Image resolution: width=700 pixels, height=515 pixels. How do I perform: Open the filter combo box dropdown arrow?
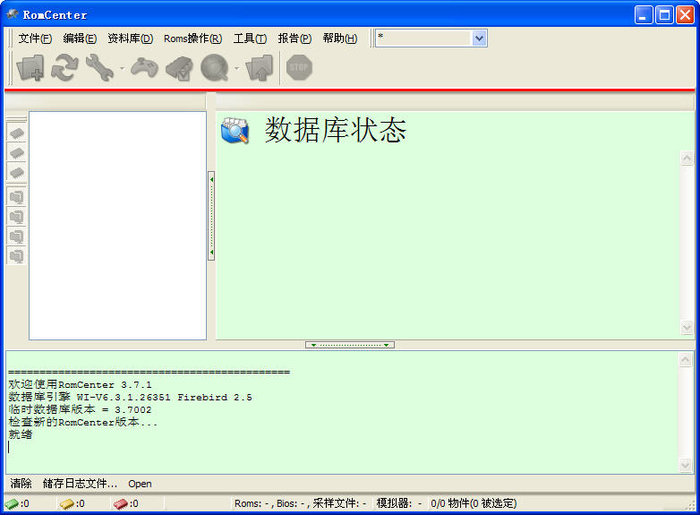tap(479, 38)
